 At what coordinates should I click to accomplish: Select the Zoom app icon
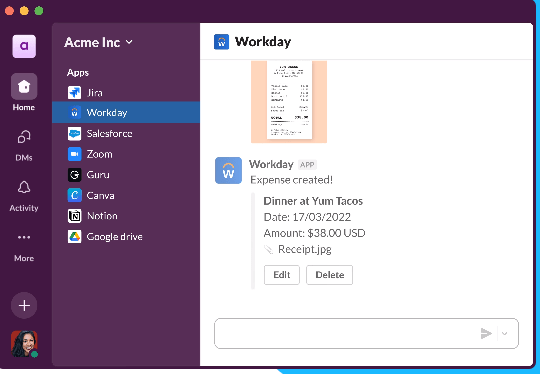[x=74, y=154]
